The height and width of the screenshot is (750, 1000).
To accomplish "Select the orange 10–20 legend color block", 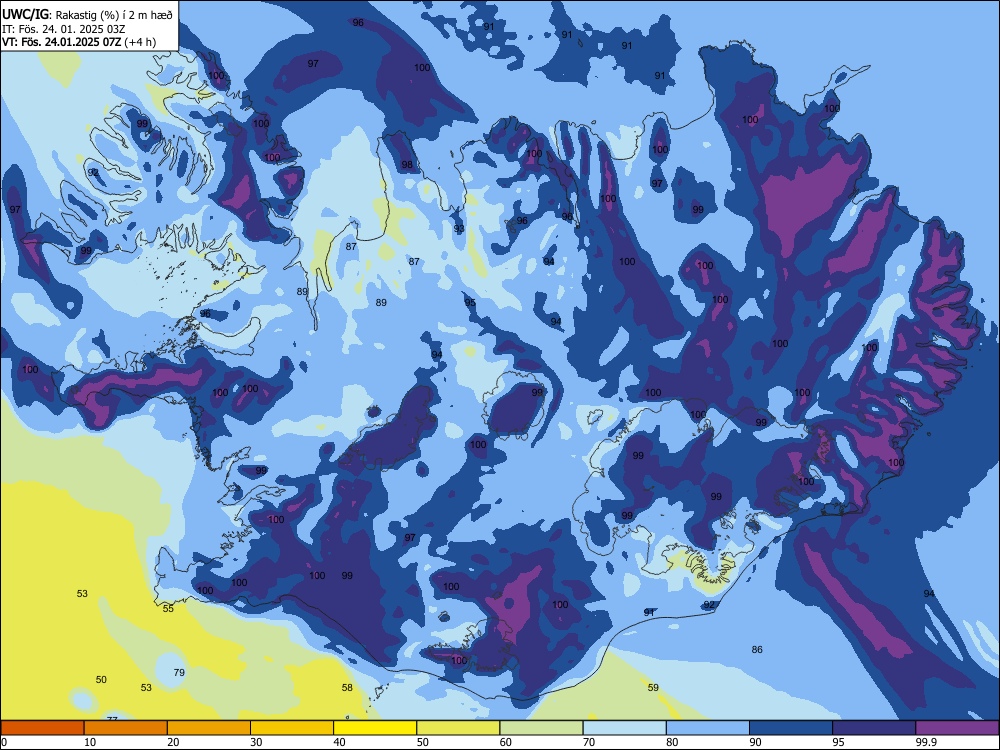I will (126, 728).
